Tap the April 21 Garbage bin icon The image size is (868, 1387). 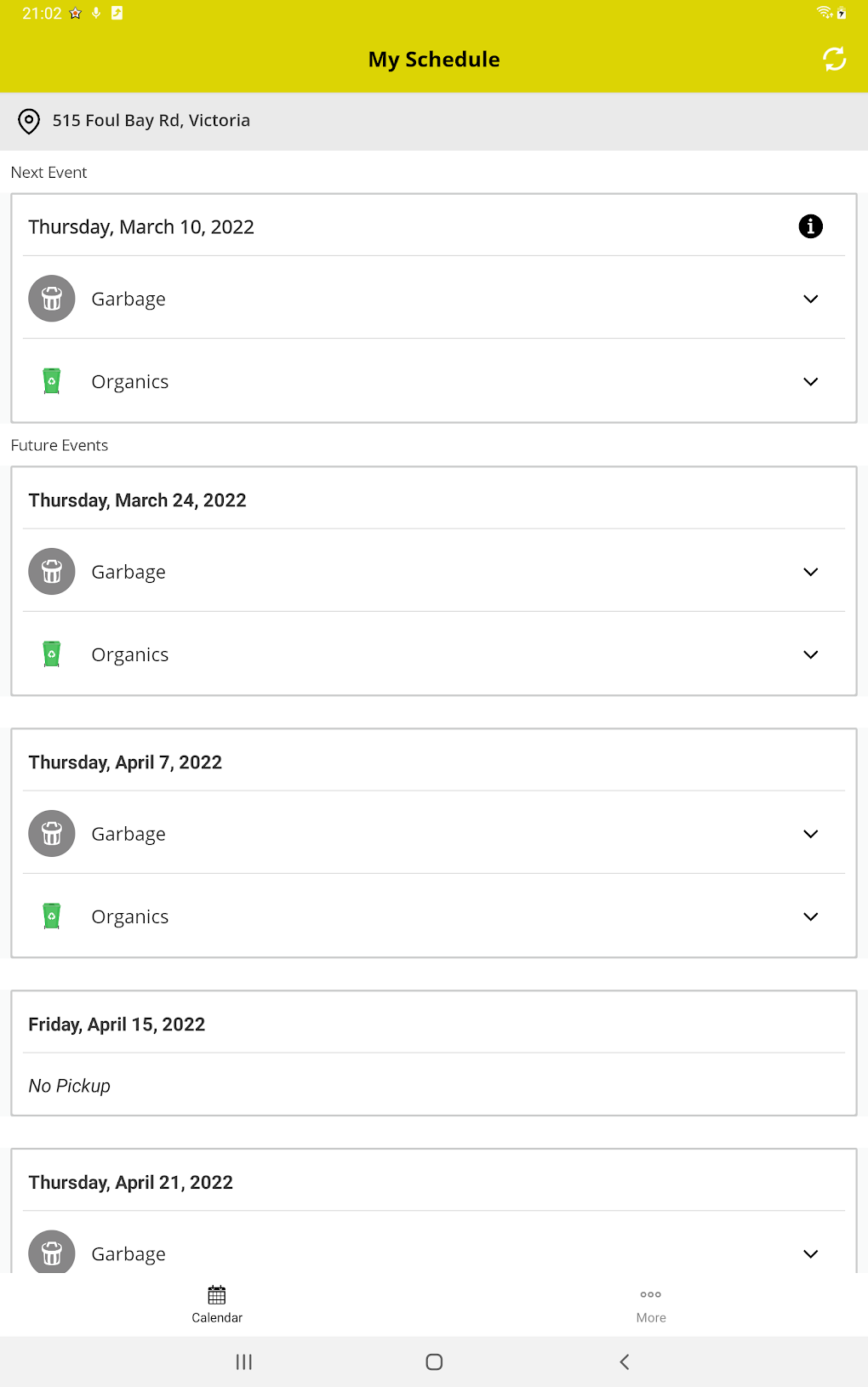(x=52, y=1253)
